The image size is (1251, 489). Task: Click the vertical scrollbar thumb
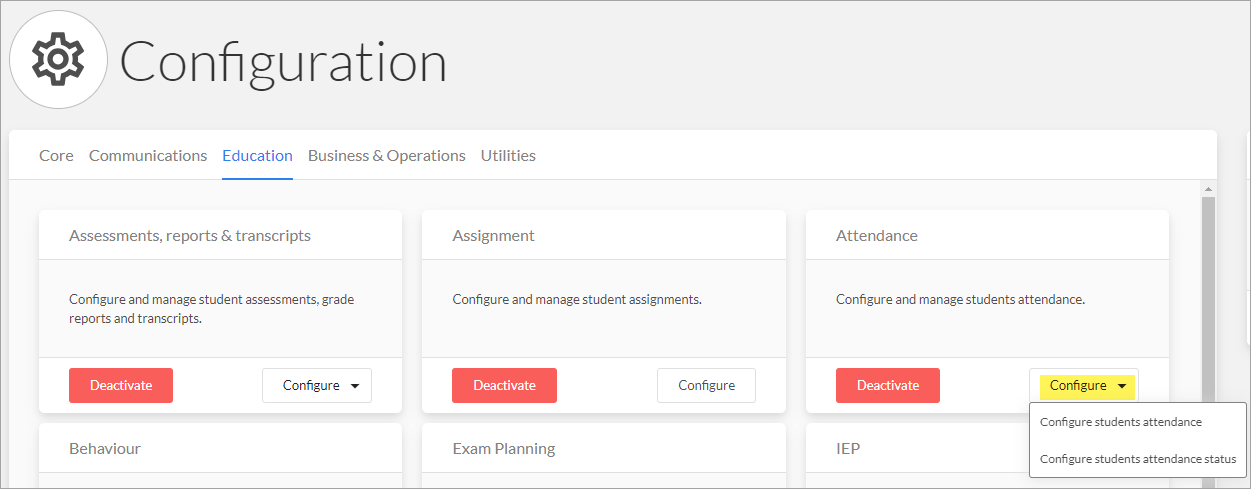(x=1208, y=340)
